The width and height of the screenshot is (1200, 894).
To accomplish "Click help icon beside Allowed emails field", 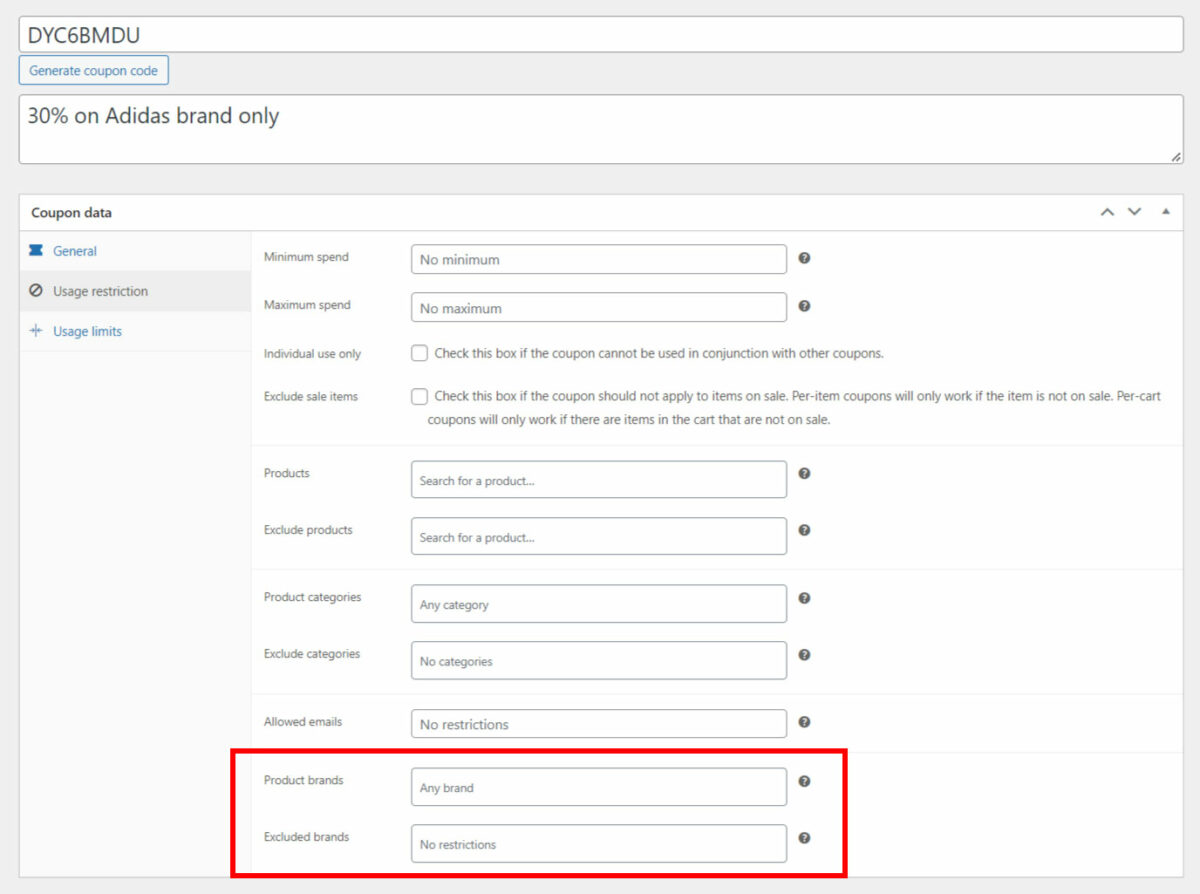I will tap(804, 722).
